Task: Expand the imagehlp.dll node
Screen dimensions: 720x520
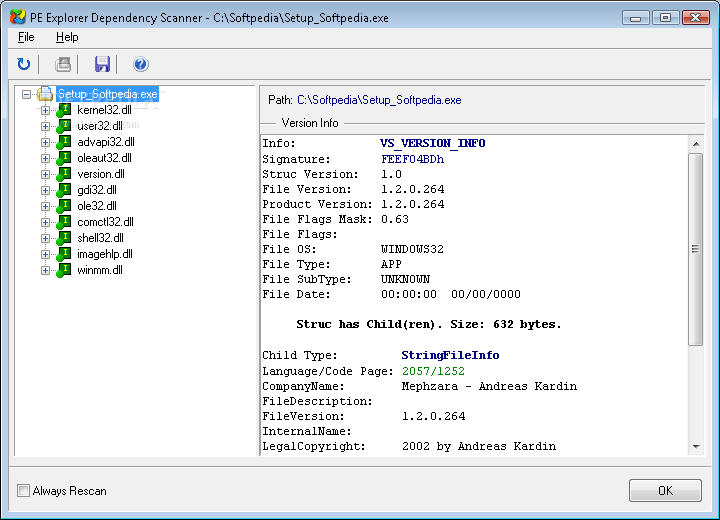Action: pyautogui.click(x=45, y=254)
